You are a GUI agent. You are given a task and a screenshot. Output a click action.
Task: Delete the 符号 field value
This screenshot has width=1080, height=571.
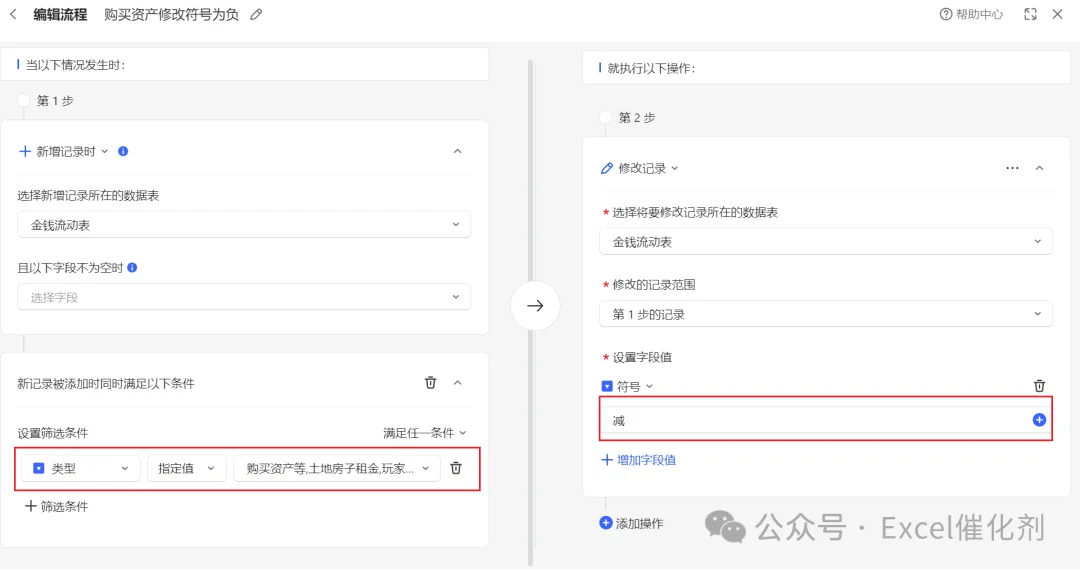(x=1039, y=386)
